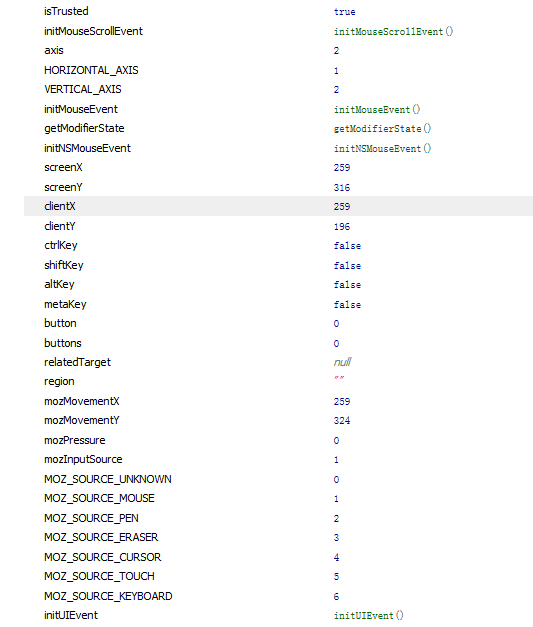Image resolution: width=533 pixels, height=627 pixels.
Task: Select the mozPressure property name
Action: [x=75, y=440]
